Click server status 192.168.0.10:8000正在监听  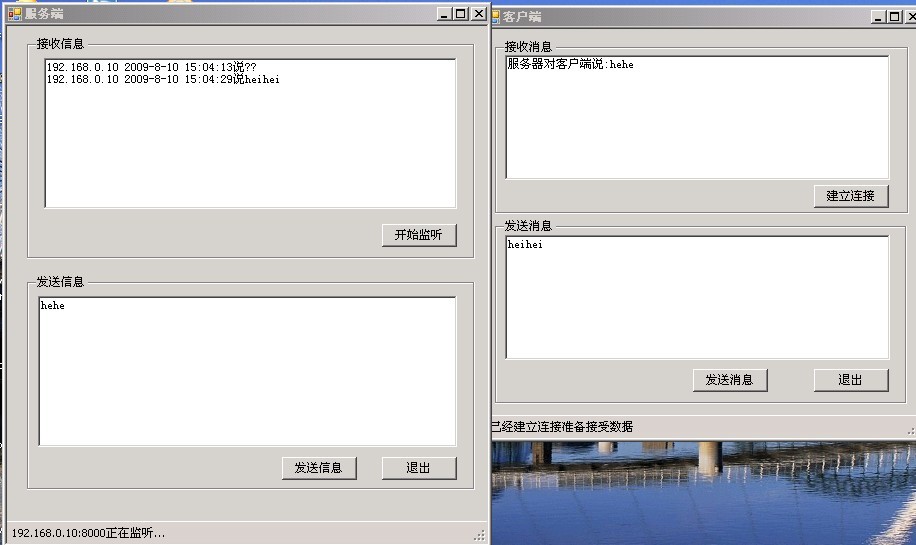(x=88, y=533)
